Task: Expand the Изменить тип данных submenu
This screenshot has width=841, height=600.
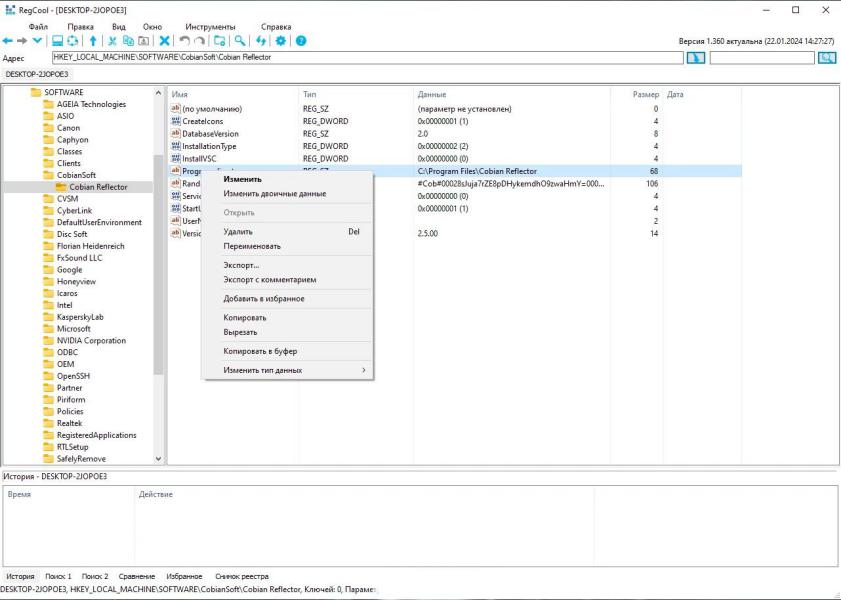Action: 287,370
